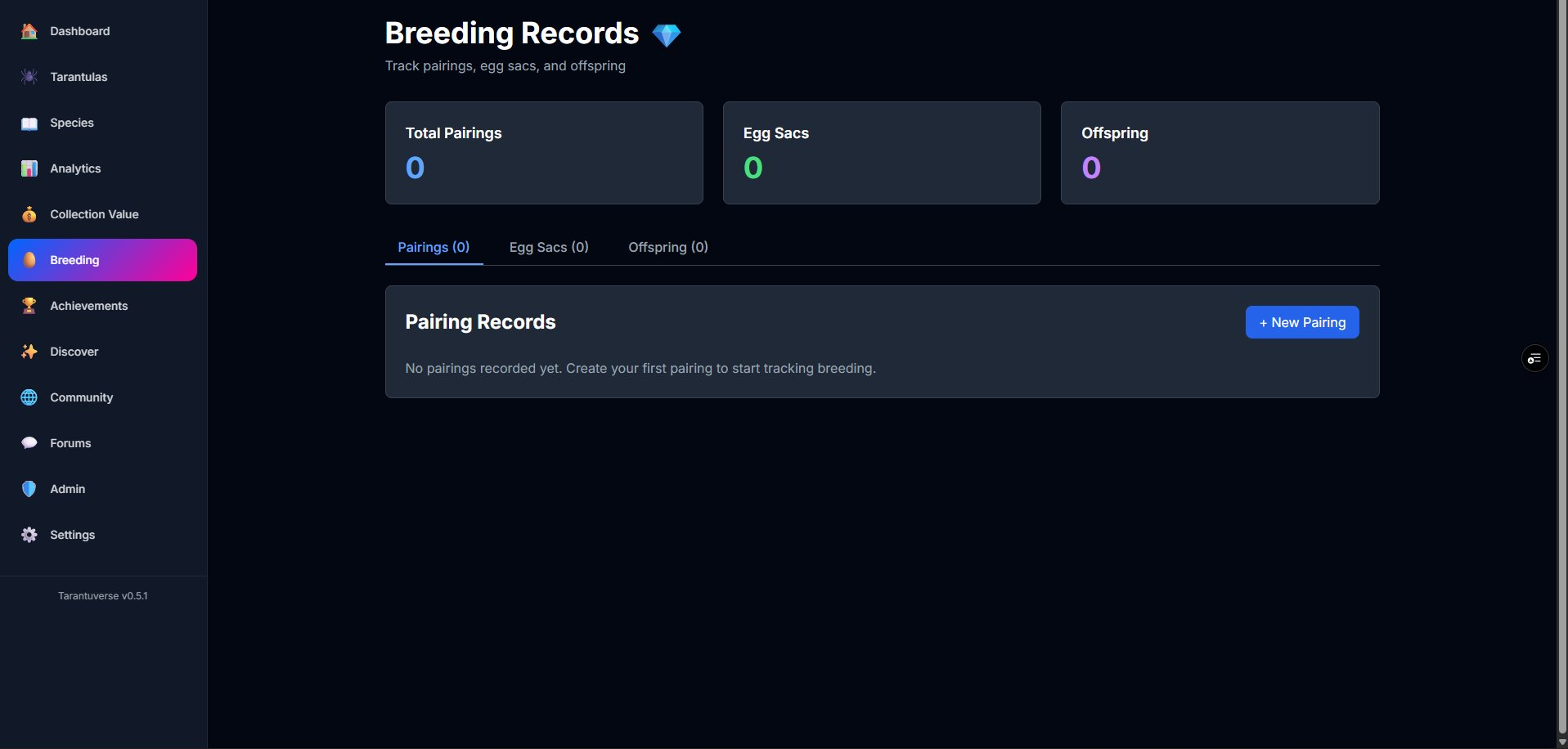The image size is (1568, 749).
Task: Open the Community sidebar link
Action: pos(102,397)
